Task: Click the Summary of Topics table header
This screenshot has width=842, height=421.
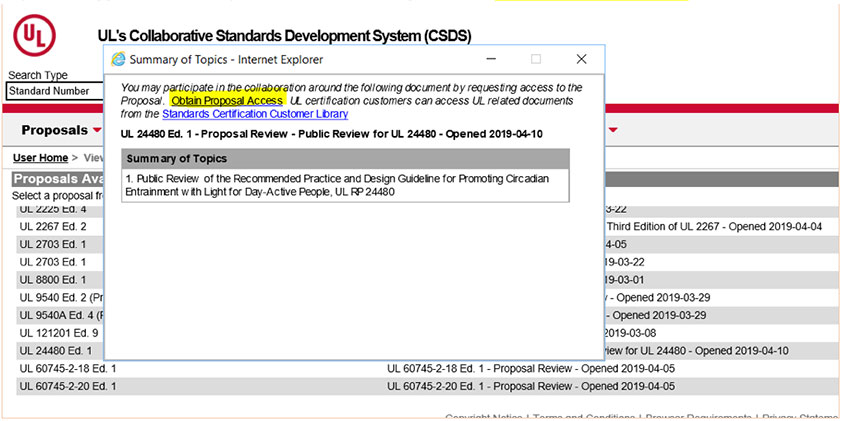Action: pos(345,158)
